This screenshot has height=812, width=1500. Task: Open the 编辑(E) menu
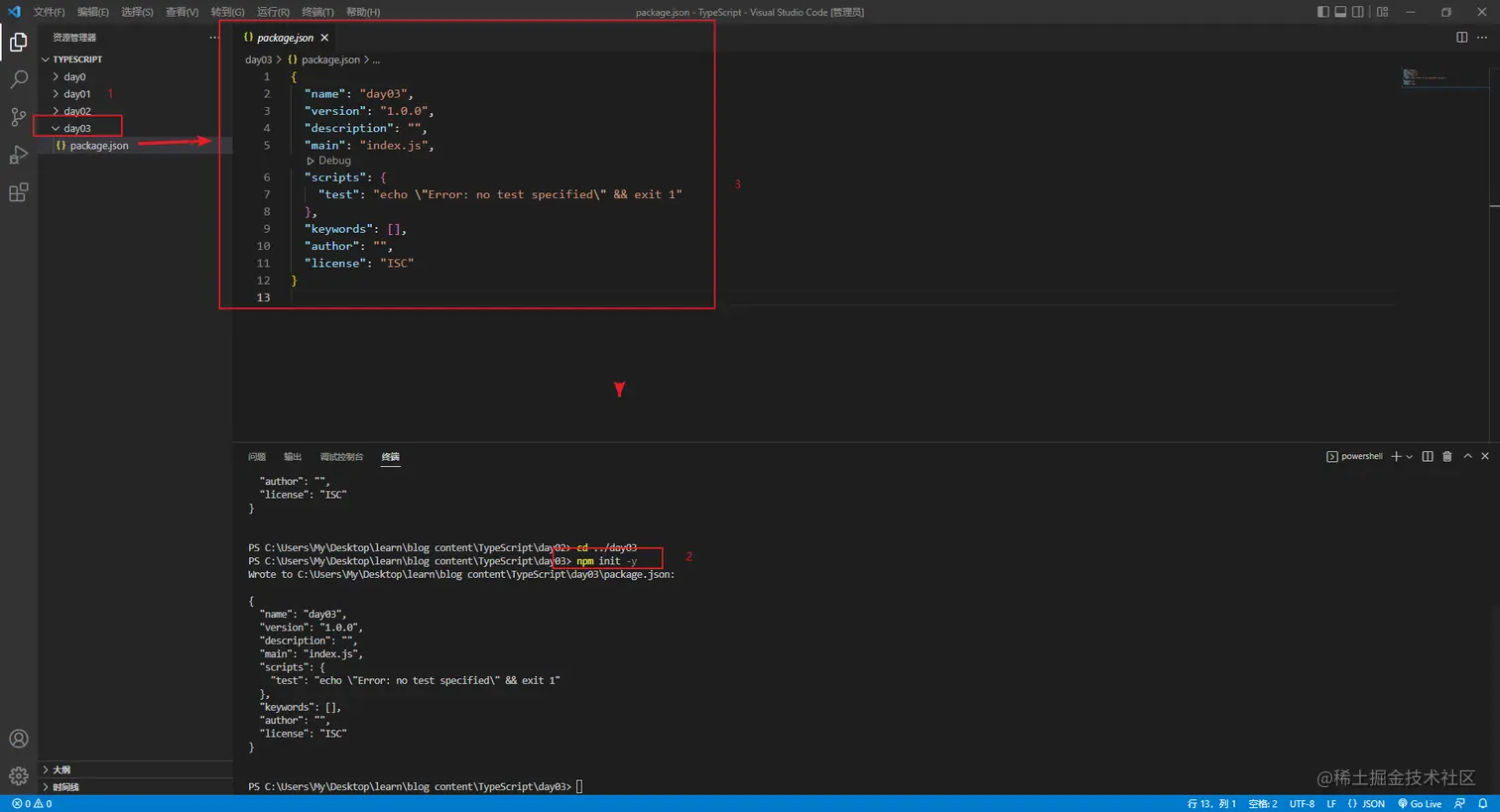pos(93,12)
